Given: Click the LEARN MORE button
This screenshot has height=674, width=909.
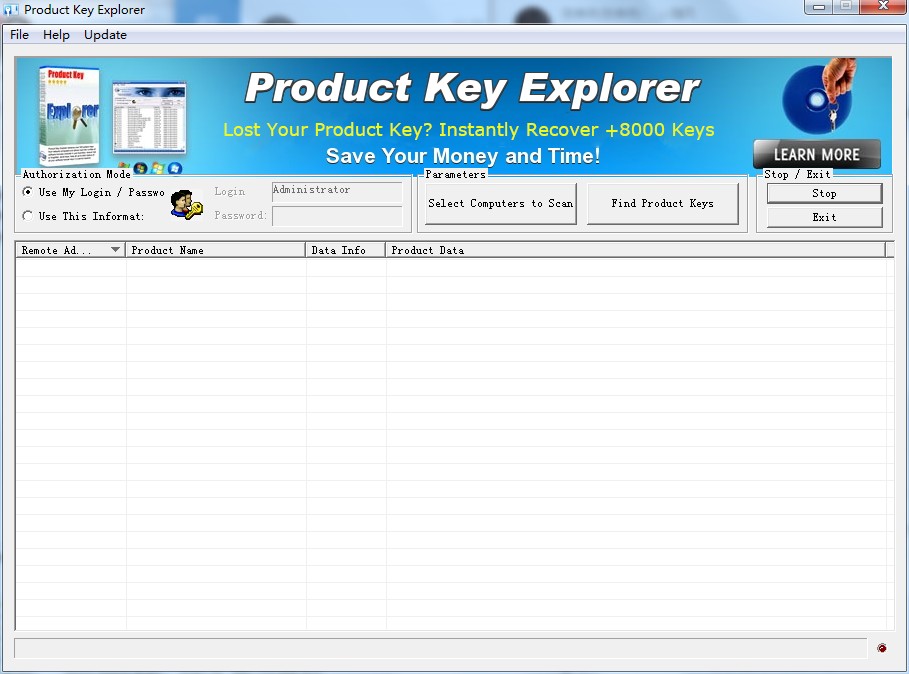Looking at the screenshot, I should coord(816,154).
